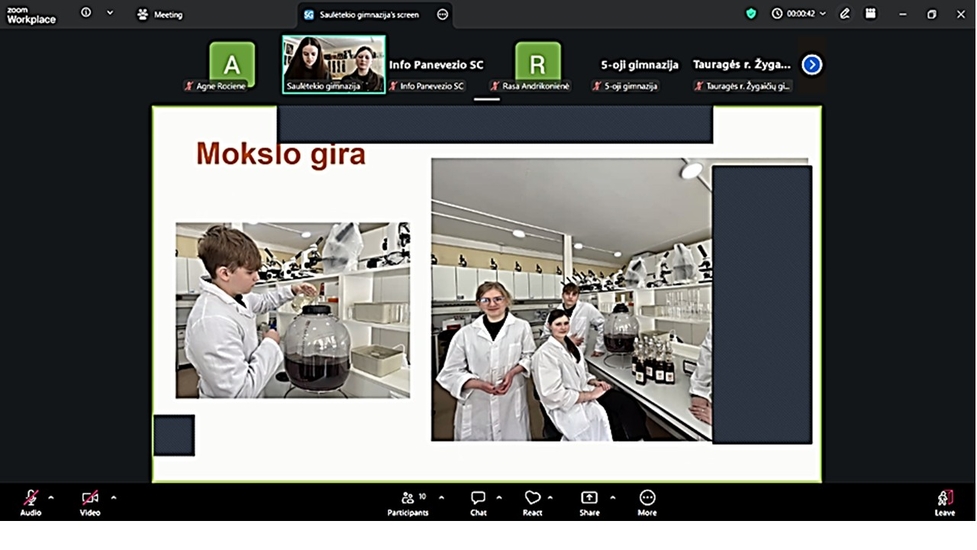The width and height of the screenshot is (977, 550).
Task: Unmute microphone with the Audio button
Action: (31, 499)
